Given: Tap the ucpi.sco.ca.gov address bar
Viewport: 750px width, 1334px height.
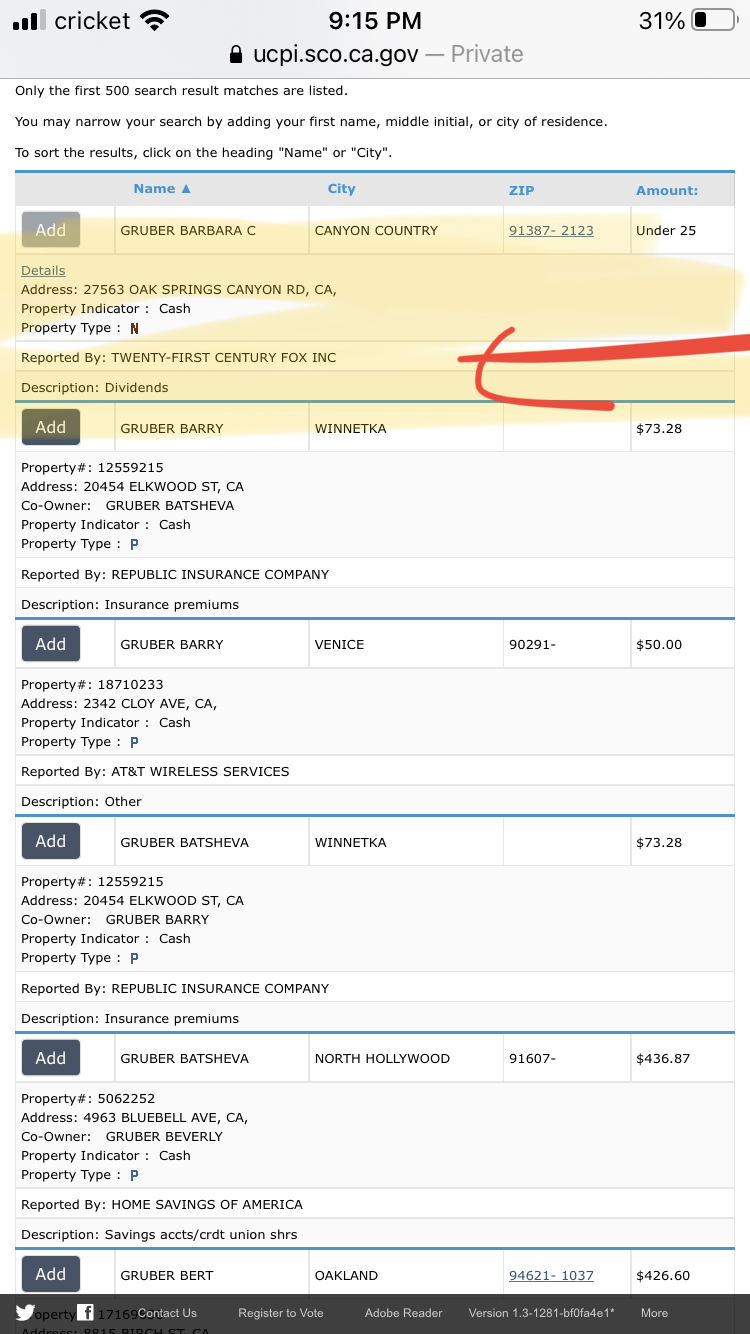Looking at the screenshot, I should (x=376, y=54).
